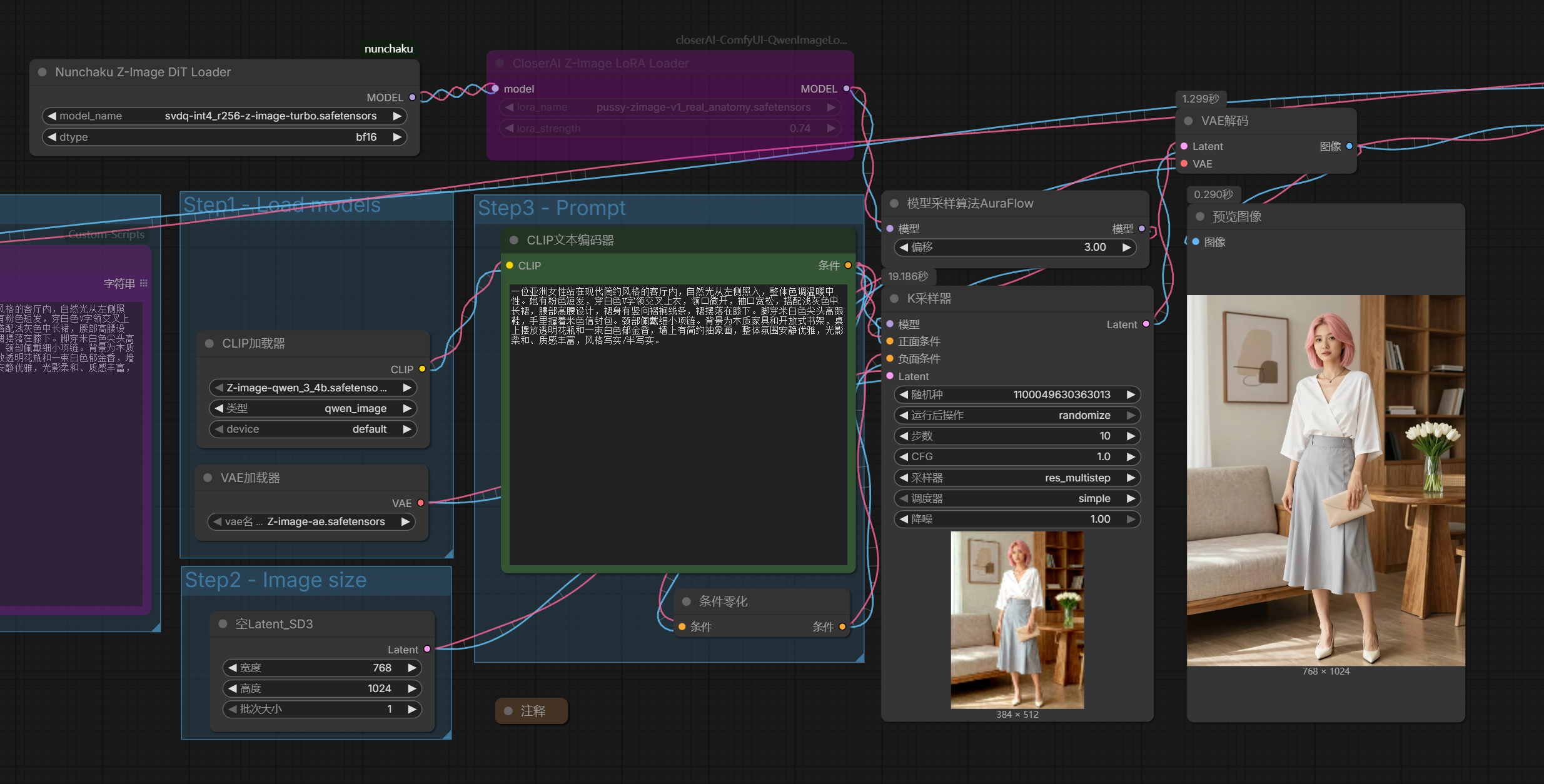Click the 正面条件 input port on K采样器

pyautogui.click(x=890, y=341)
